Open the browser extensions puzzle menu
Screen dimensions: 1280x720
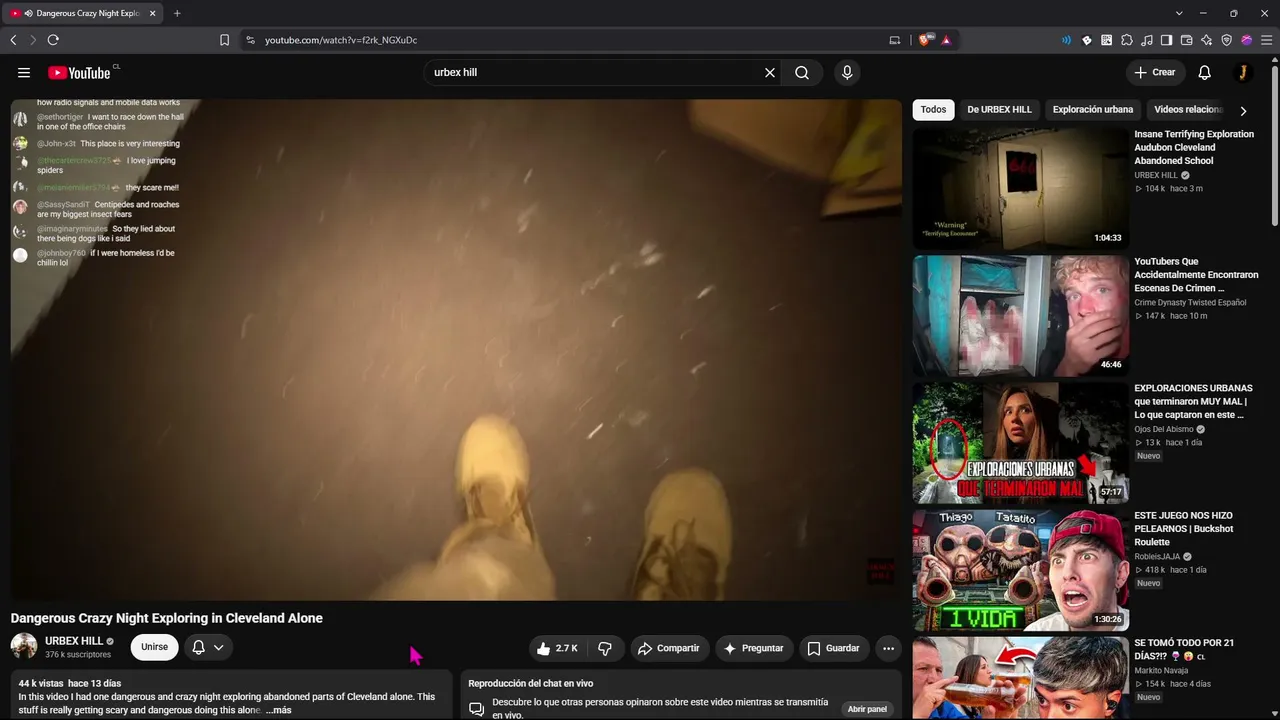point(1127,40)
